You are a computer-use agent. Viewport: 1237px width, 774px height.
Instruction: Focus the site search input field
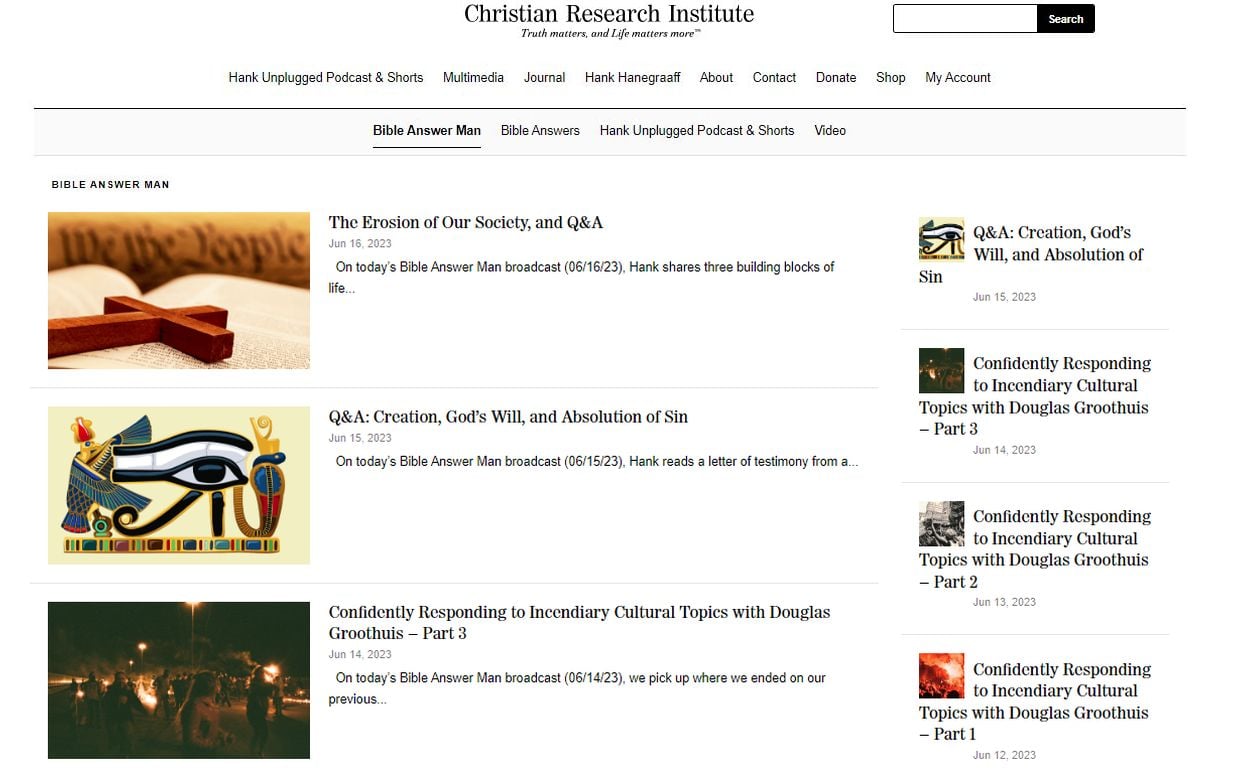coord(965,18)
